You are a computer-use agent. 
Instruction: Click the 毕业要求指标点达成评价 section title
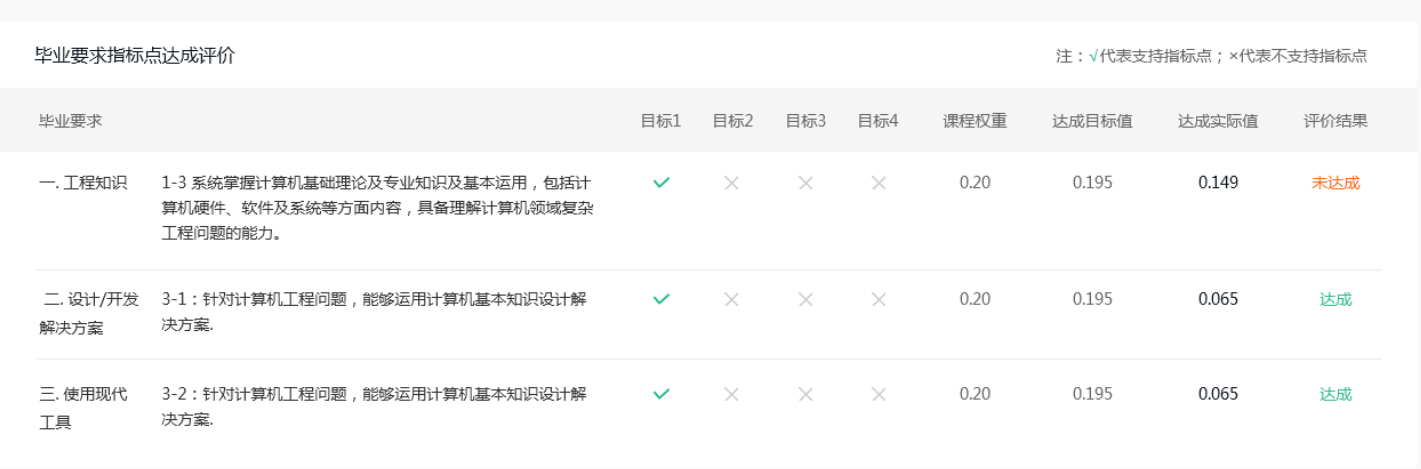135,56
